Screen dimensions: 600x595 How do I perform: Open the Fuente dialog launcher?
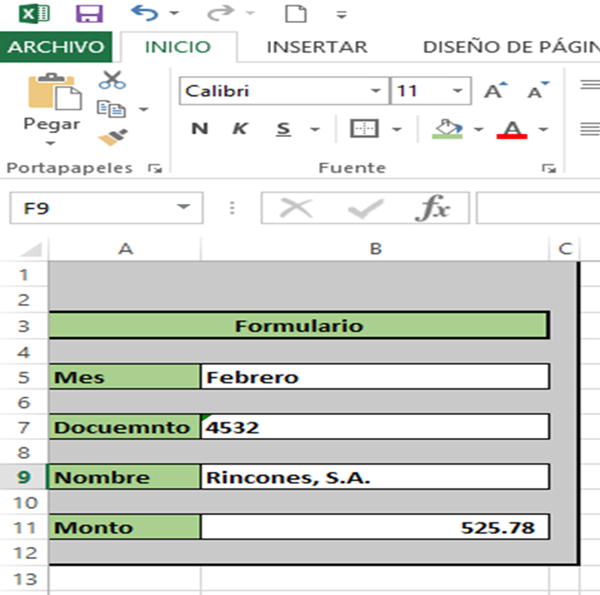[548, 169]
